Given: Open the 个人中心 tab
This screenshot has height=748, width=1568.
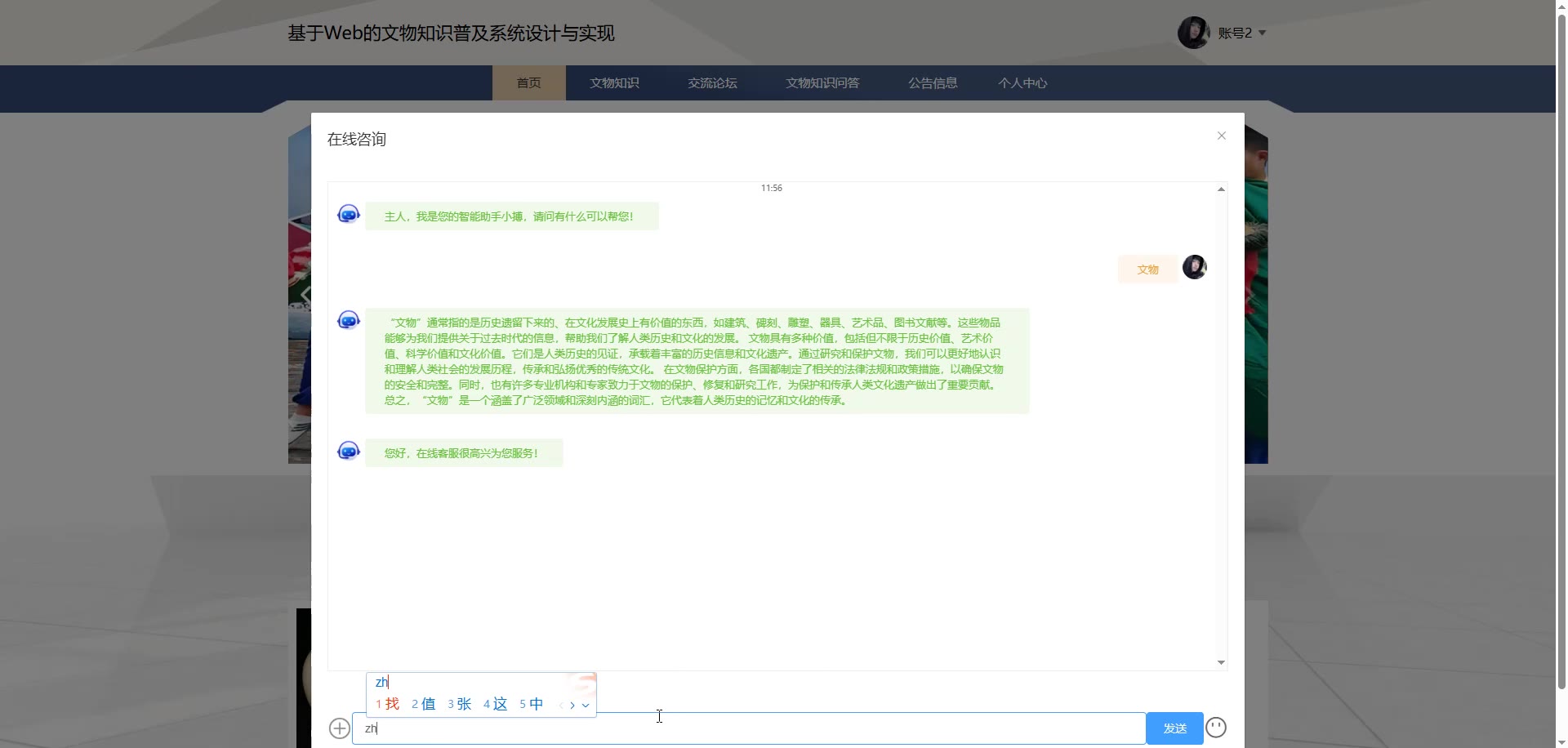Looking at the screenshot, I should (1022, 82).
